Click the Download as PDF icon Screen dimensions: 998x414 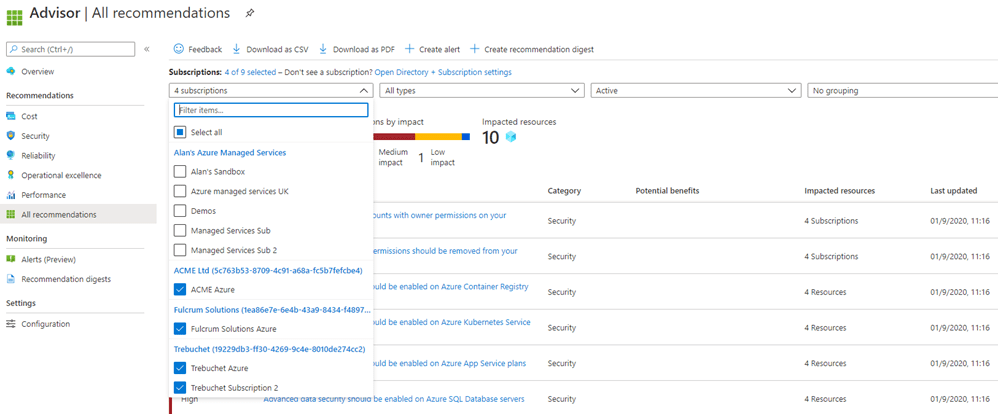tap(323, 49)
